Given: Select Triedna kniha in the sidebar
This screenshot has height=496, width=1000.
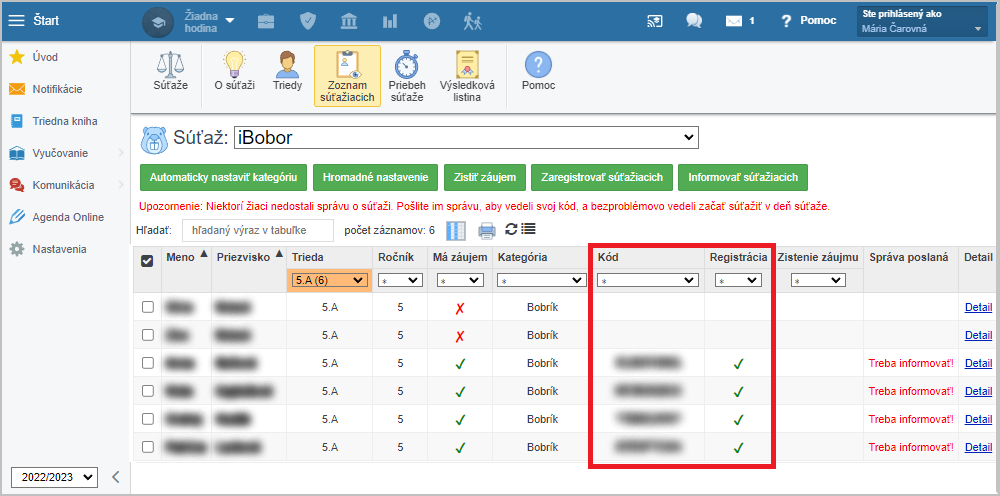Looking at the screenshot, I should tap(64, 121).
